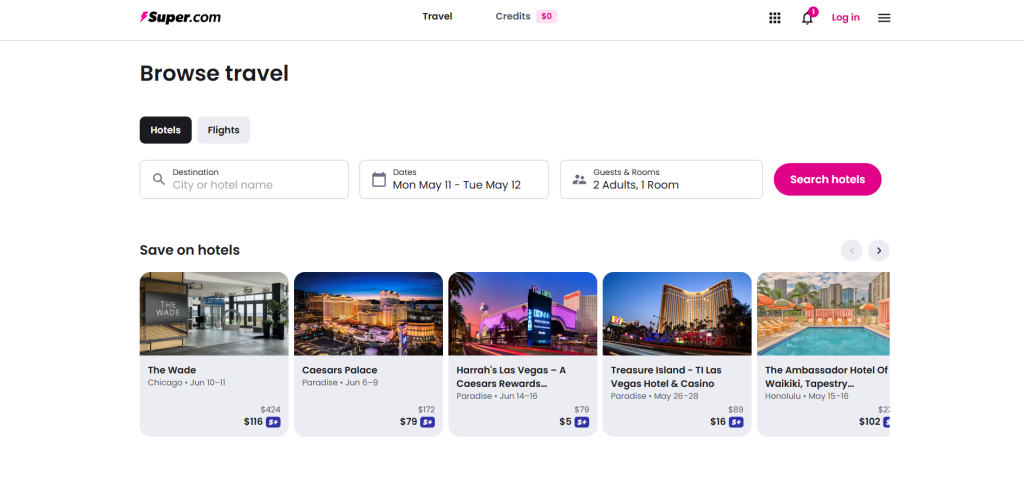Click the $116 price on The Wade
1024x485 pixels.
coord(253,422)
